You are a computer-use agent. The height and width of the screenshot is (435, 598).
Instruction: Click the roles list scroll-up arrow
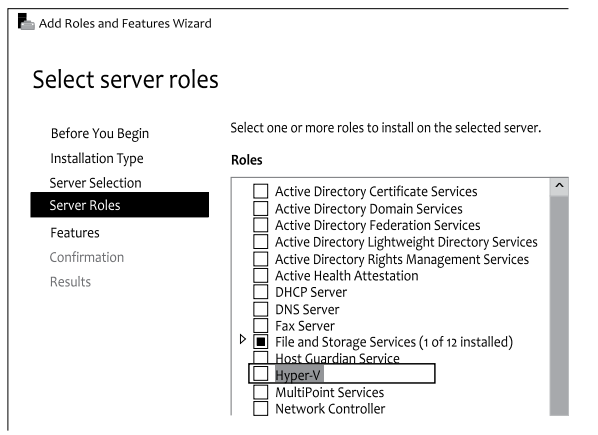coord(559,186)
